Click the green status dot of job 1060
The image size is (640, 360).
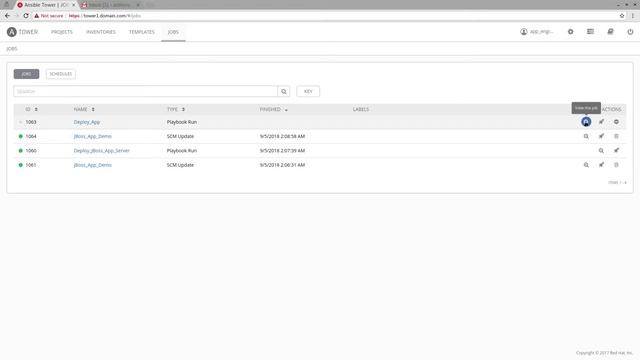click(x=20, y=151)
